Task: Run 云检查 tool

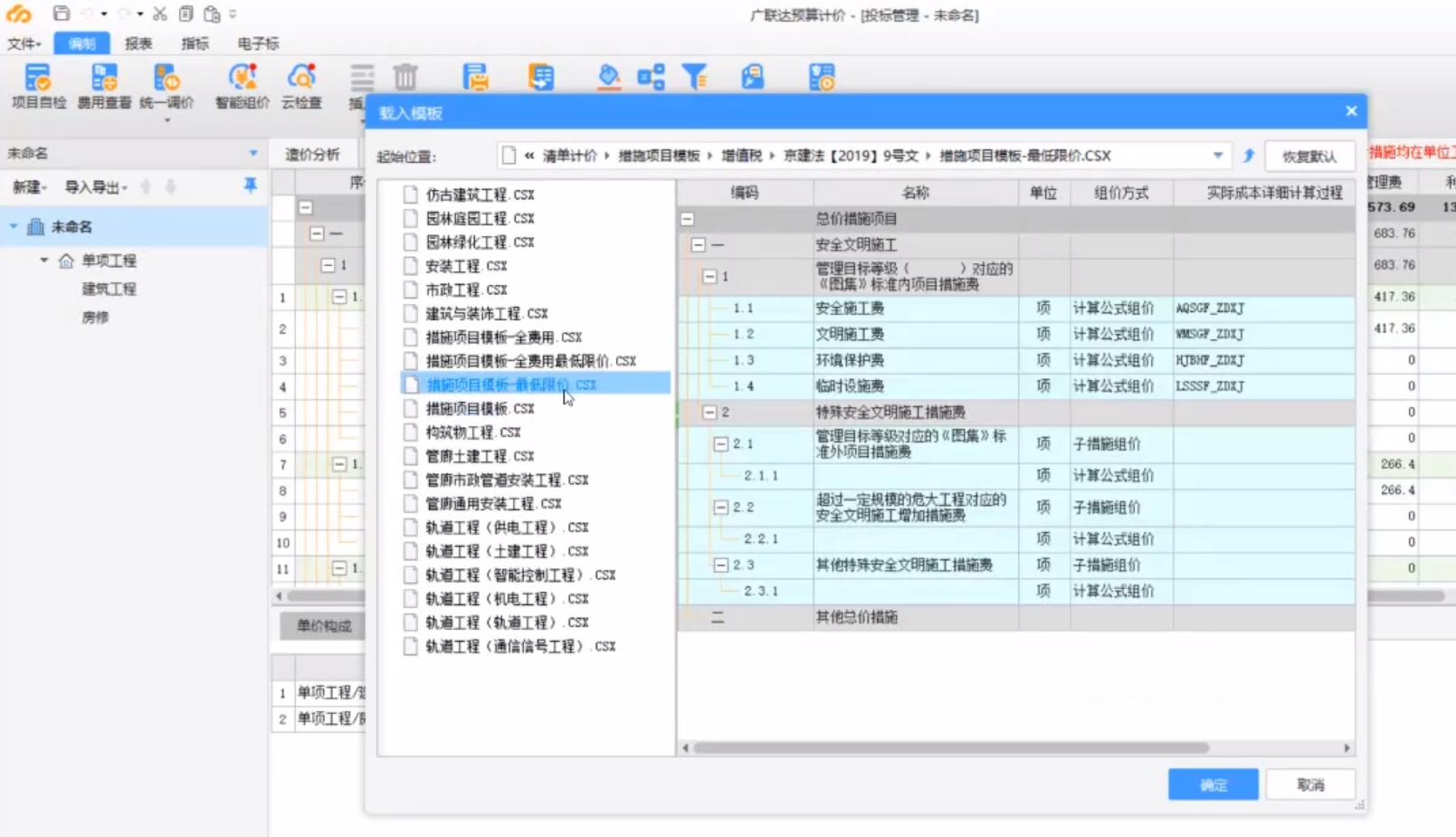Action: [301, 87]
